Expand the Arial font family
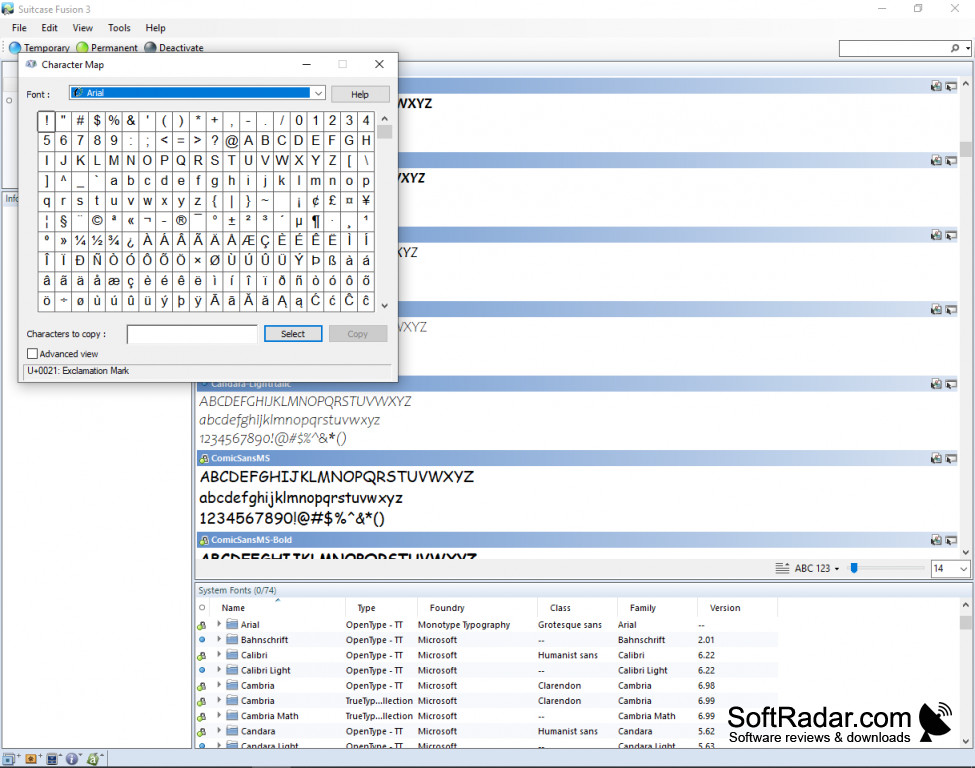Image resolution: width=975 pixels, height=768 pixels. [219, 624]
